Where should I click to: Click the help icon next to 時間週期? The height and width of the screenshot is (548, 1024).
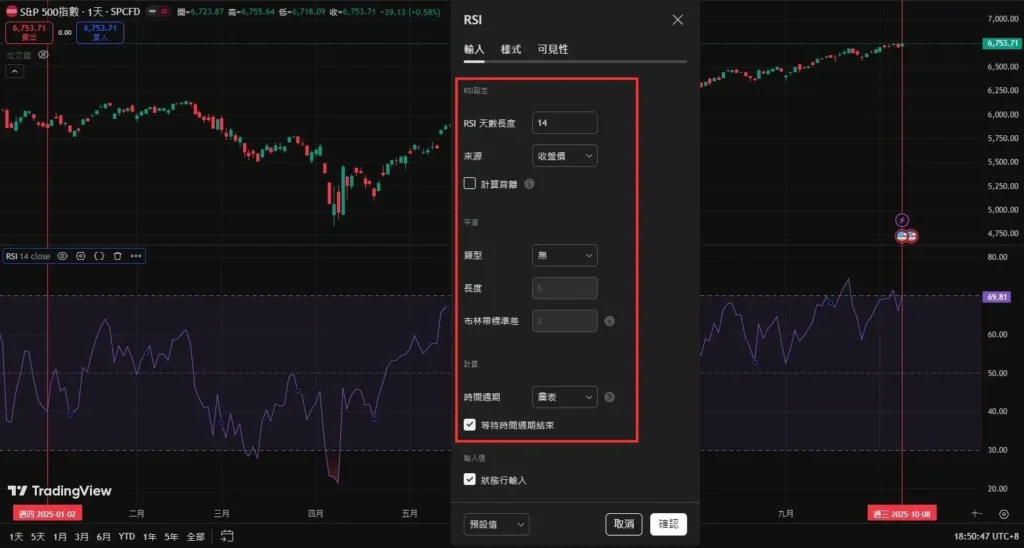coord(610,397)
